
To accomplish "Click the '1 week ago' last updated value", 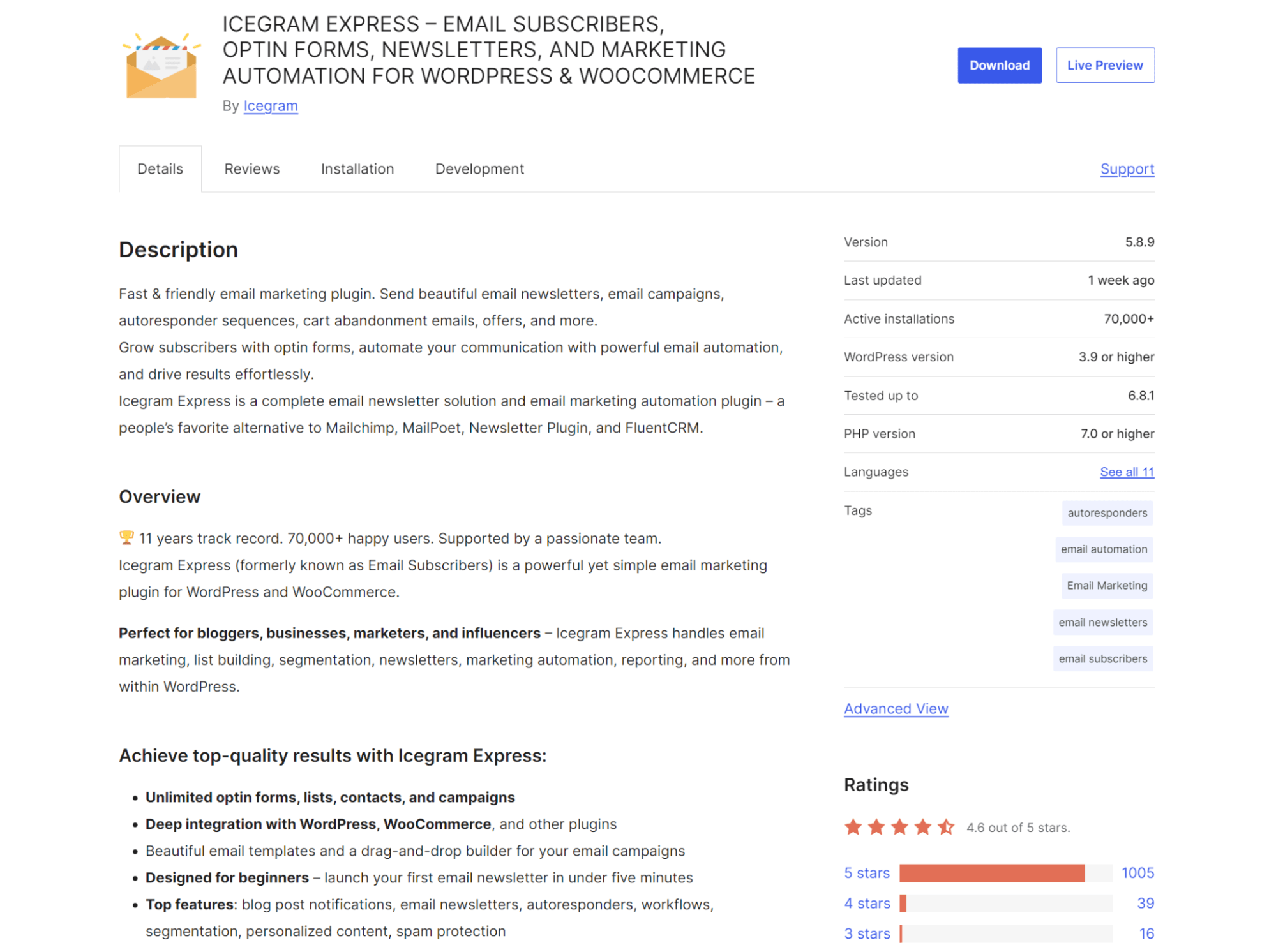I will (1121, 281).
